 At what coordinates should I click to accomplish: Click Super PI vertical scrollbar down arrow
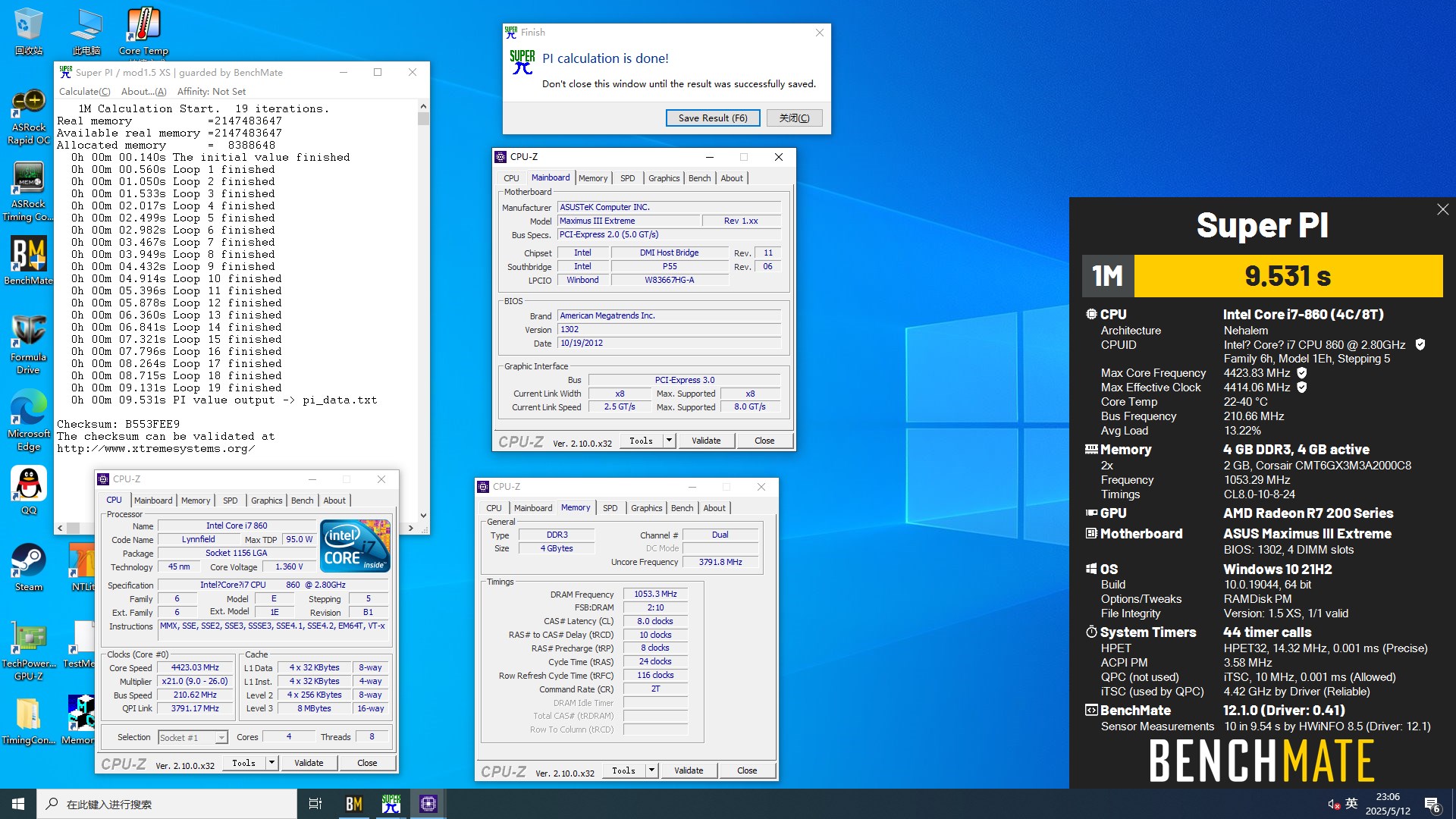[x=423, y=515]
